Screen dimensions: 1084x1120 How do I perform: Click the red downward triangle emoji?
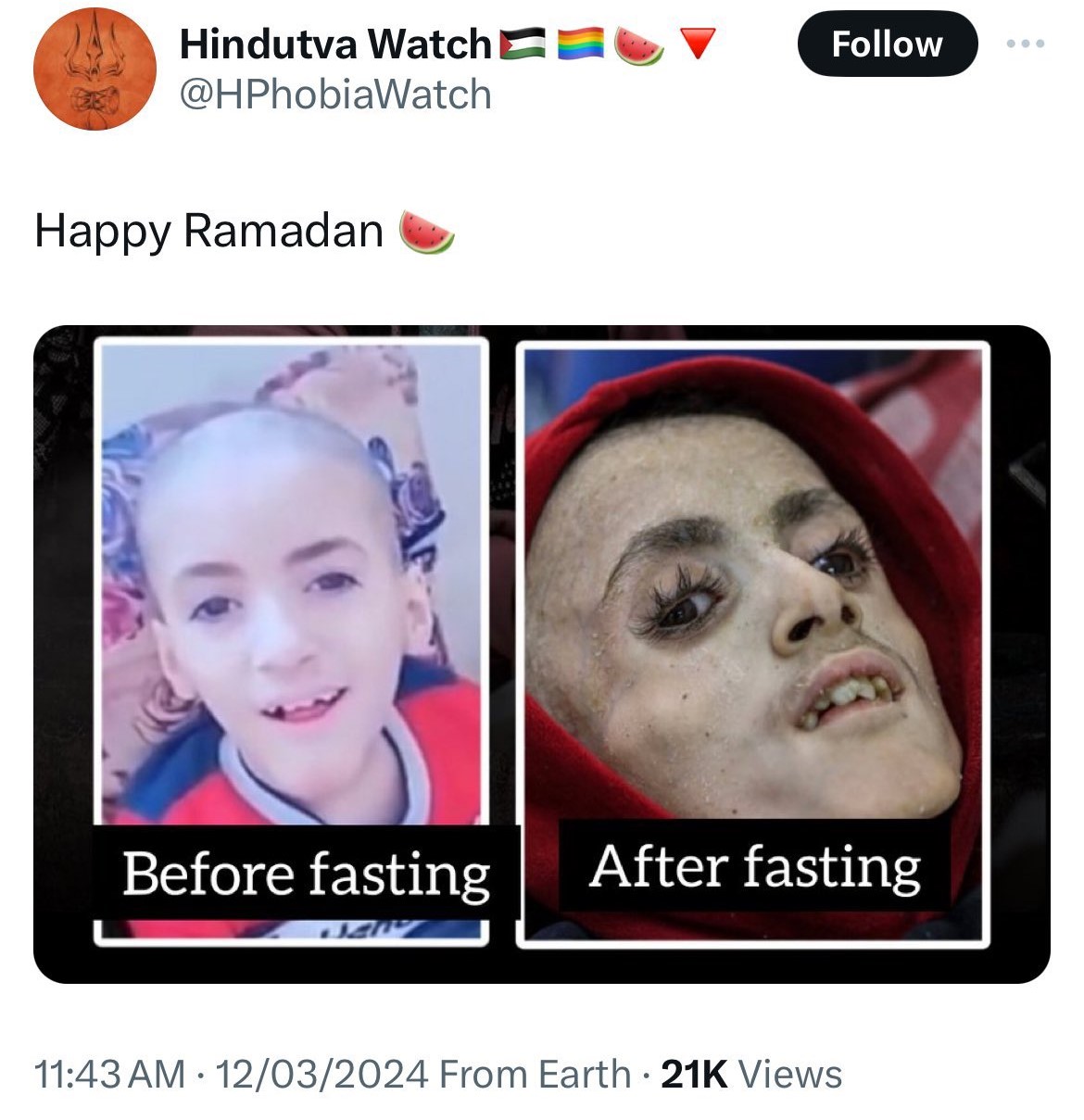(697, 43)
